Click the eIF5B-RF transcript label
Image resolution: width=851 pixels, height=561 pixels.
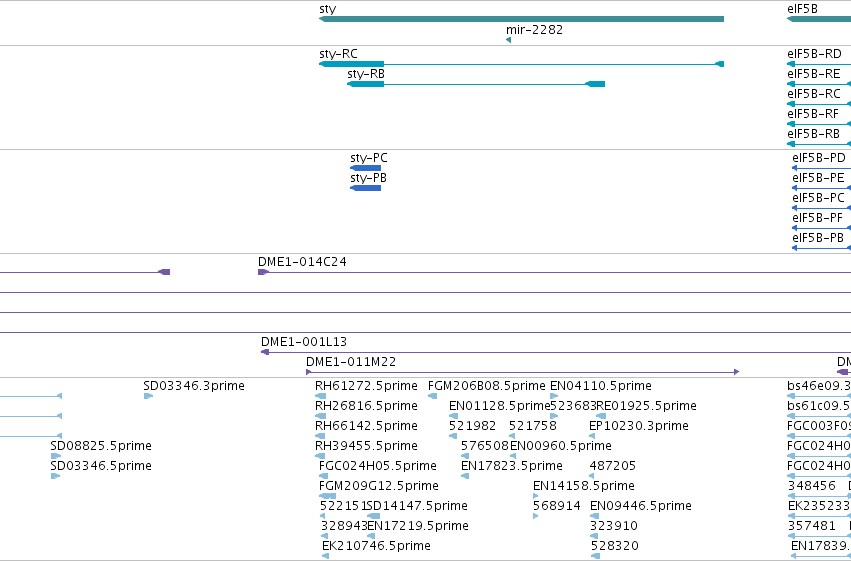(813, 114)
